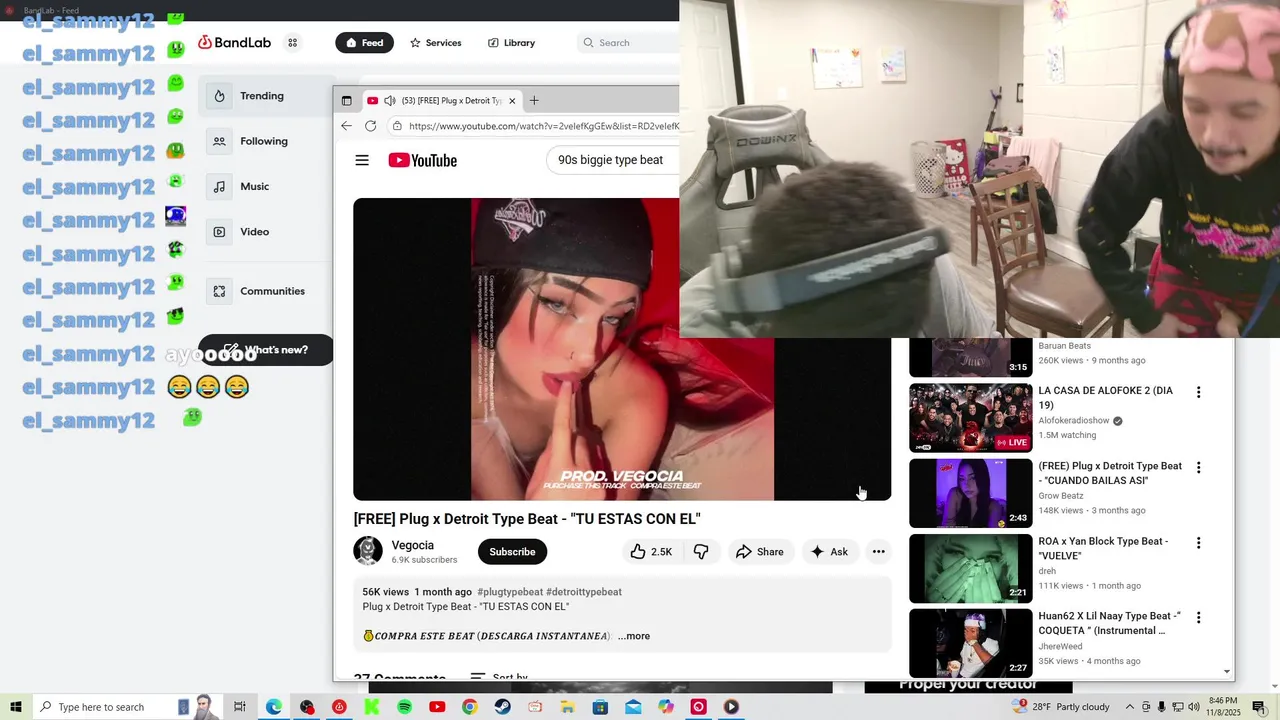
Task: Open more actions ellipsis under video
Action: [x=878, y=552]
